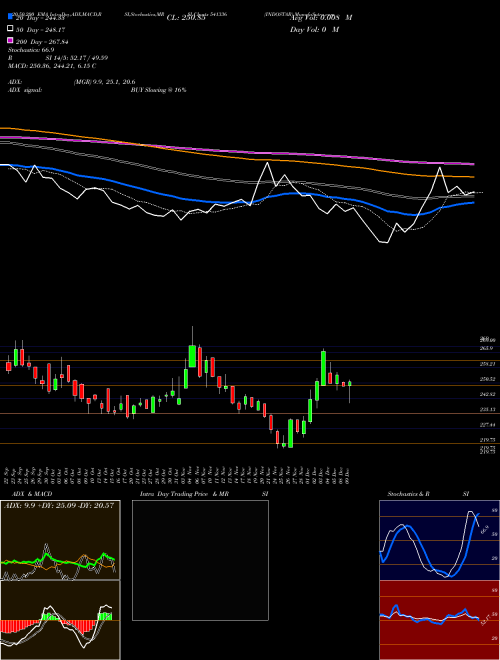Click the MACD values line
Viewport: 500px width, 660px height.
(52, 66)
